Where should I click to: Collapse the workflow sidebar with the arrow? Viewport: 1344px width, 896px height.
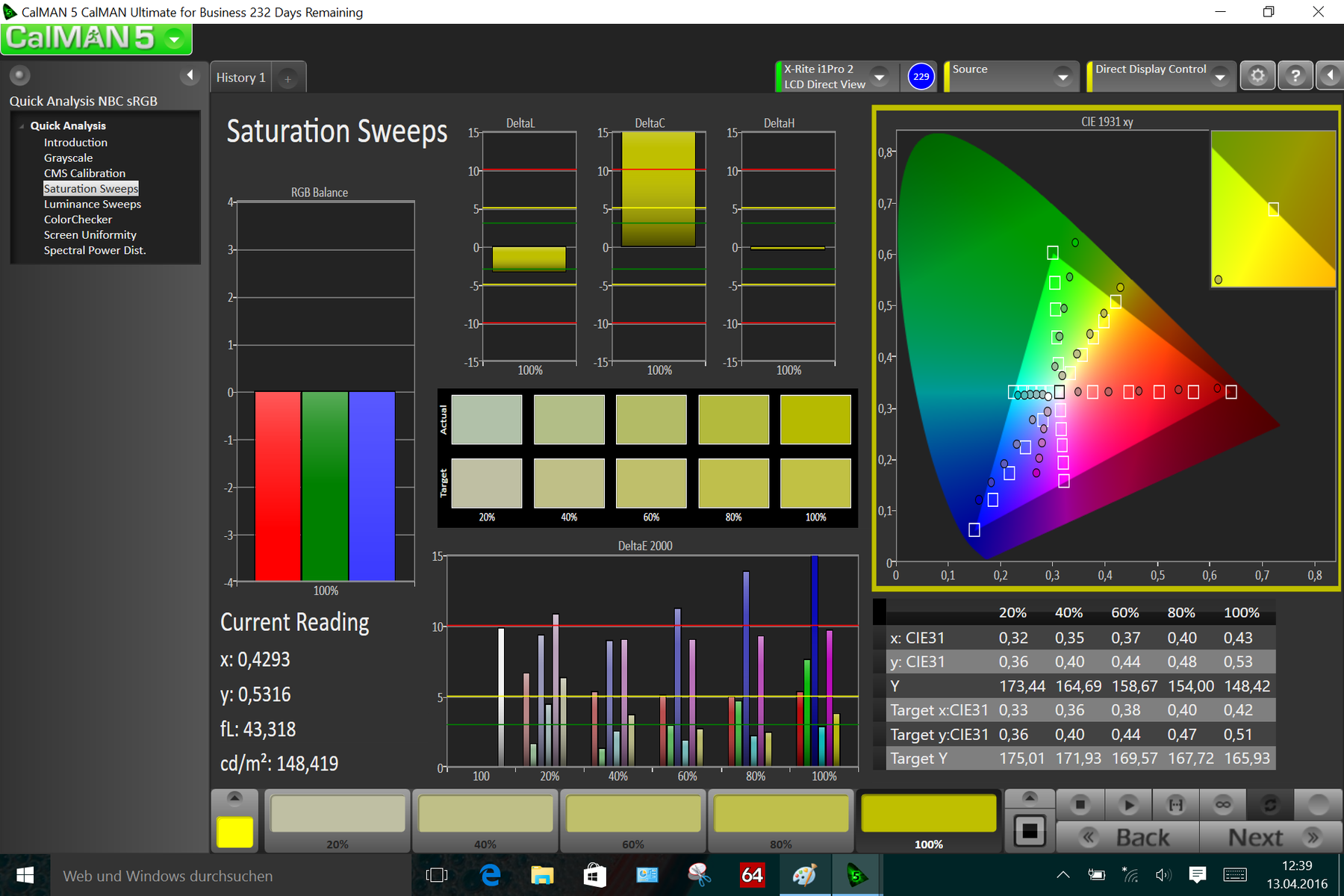pos(190,75)
